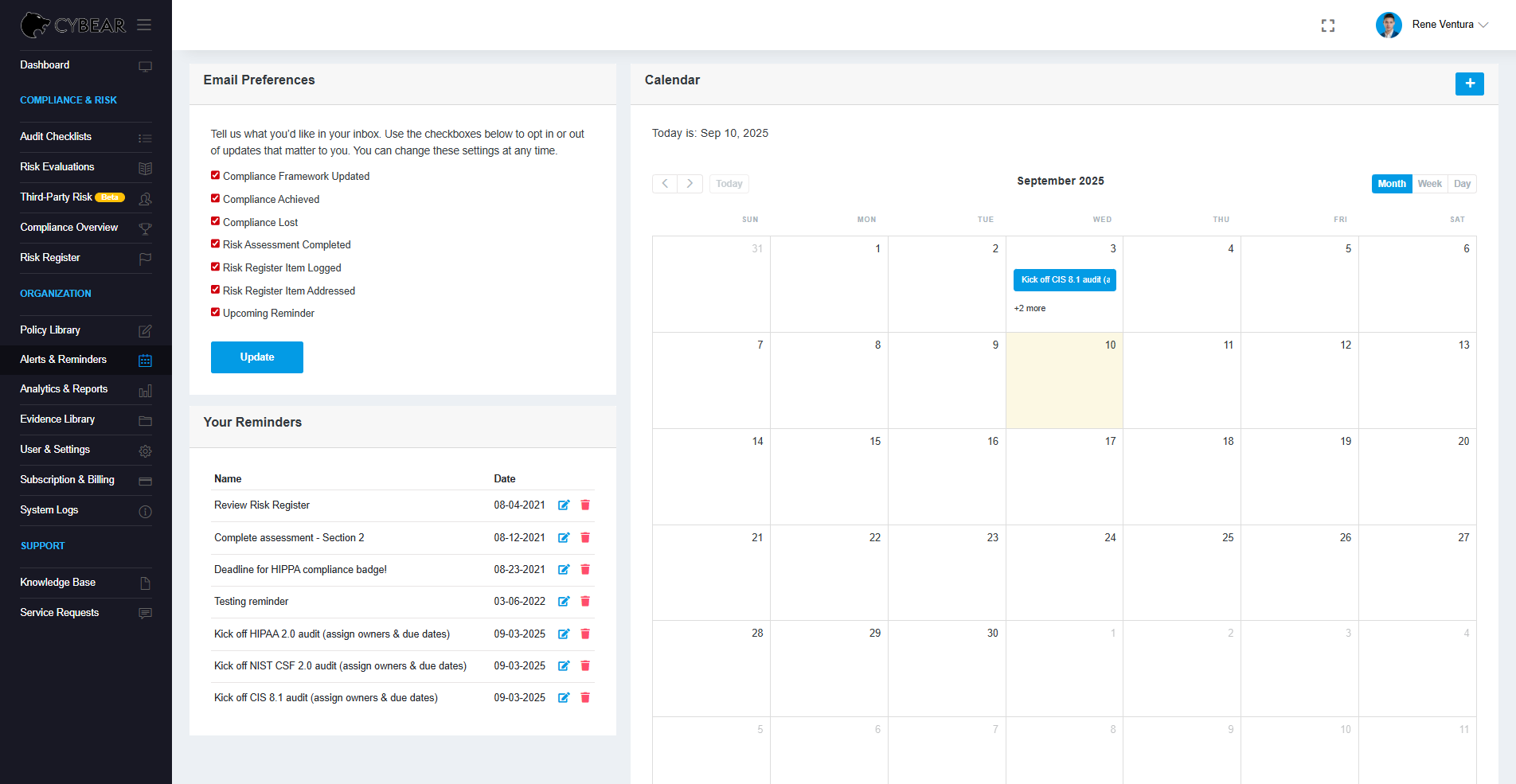Uncheck Compliance Framework Updated
Viewport: 1516px width, 784px height.
215,174
